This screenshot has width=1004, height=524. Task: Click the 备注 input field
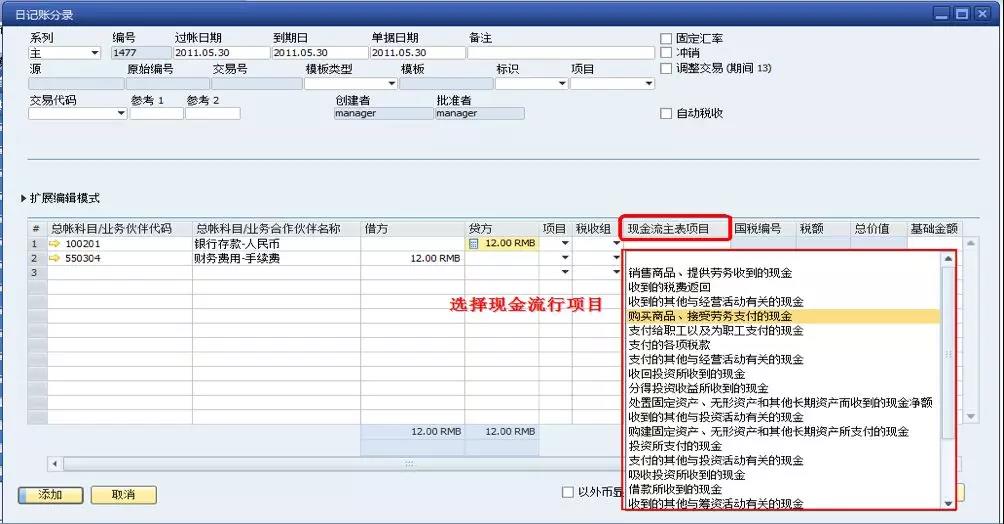tap(561, 53)
